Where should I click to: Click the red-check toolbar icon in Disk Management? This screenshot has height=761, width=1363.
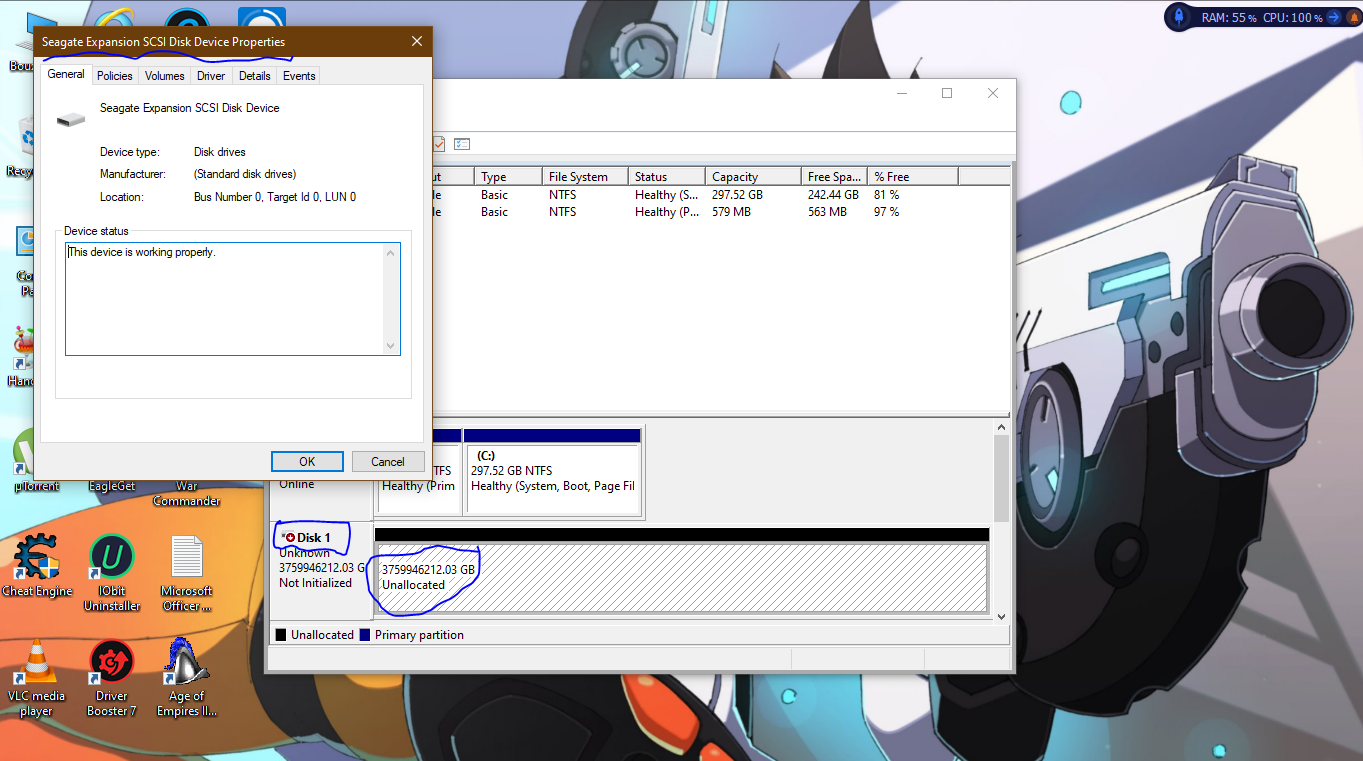[x=439, y=144]
